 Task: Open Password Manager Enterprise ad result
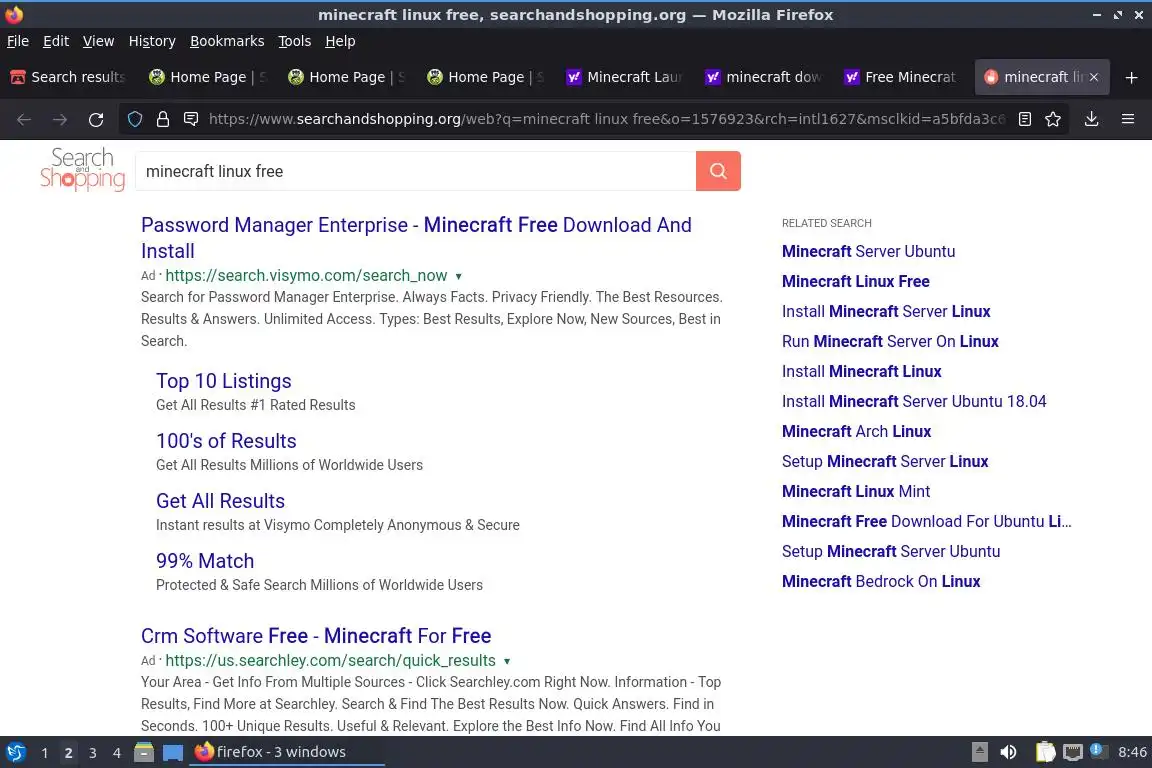(x=416, y=238)
